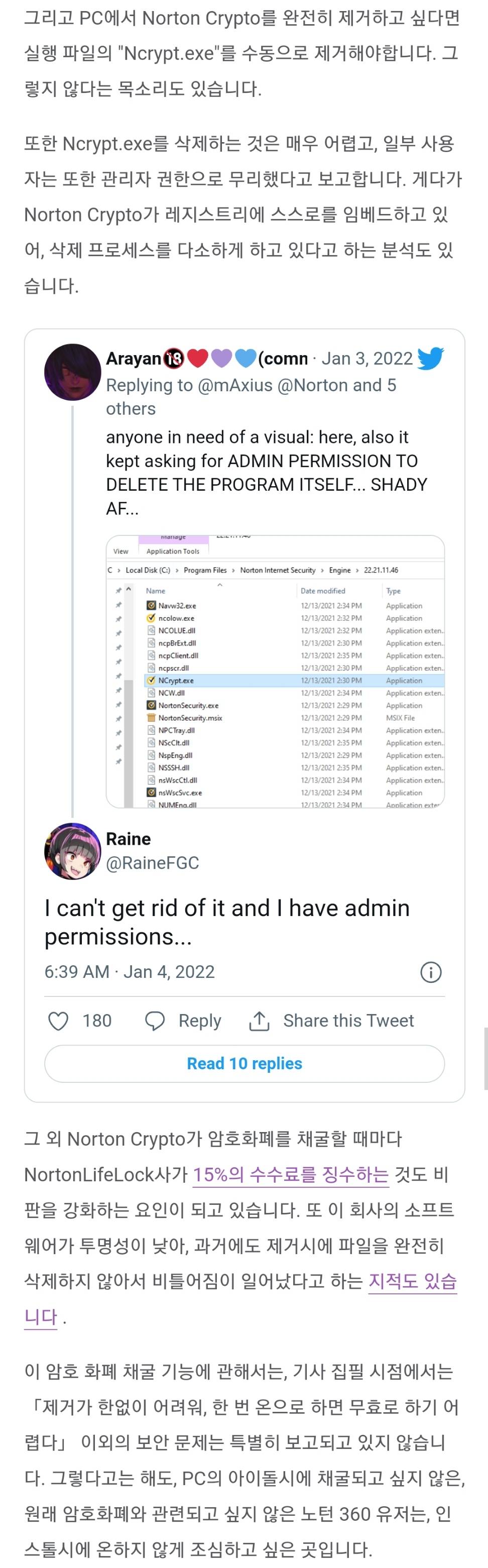
Task: Click Share this Tweet text
Action: click(348, 1021)
